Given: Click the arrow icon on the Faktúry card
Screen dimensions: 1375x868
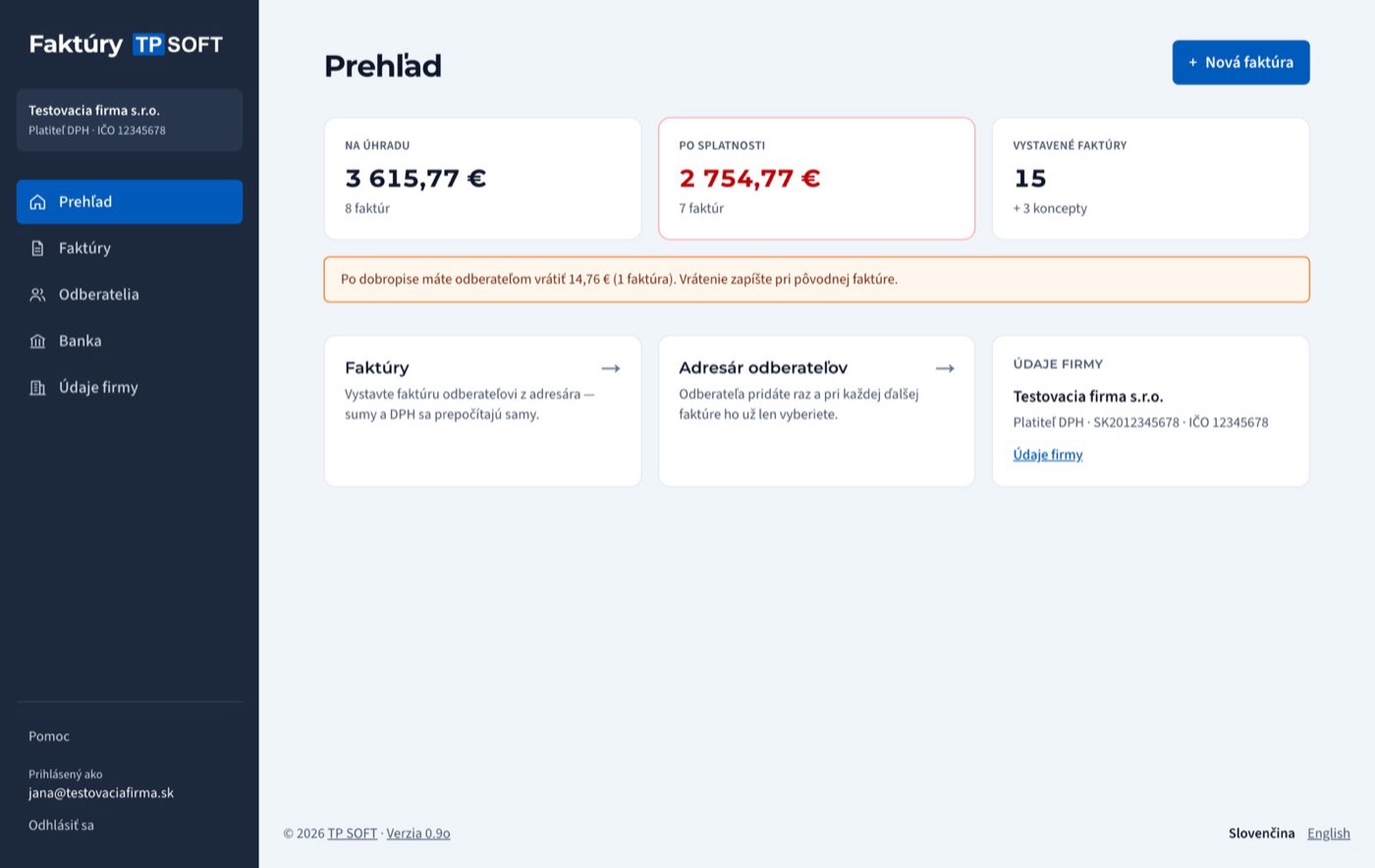Looking at the screenshot, I should click(611, 368).
